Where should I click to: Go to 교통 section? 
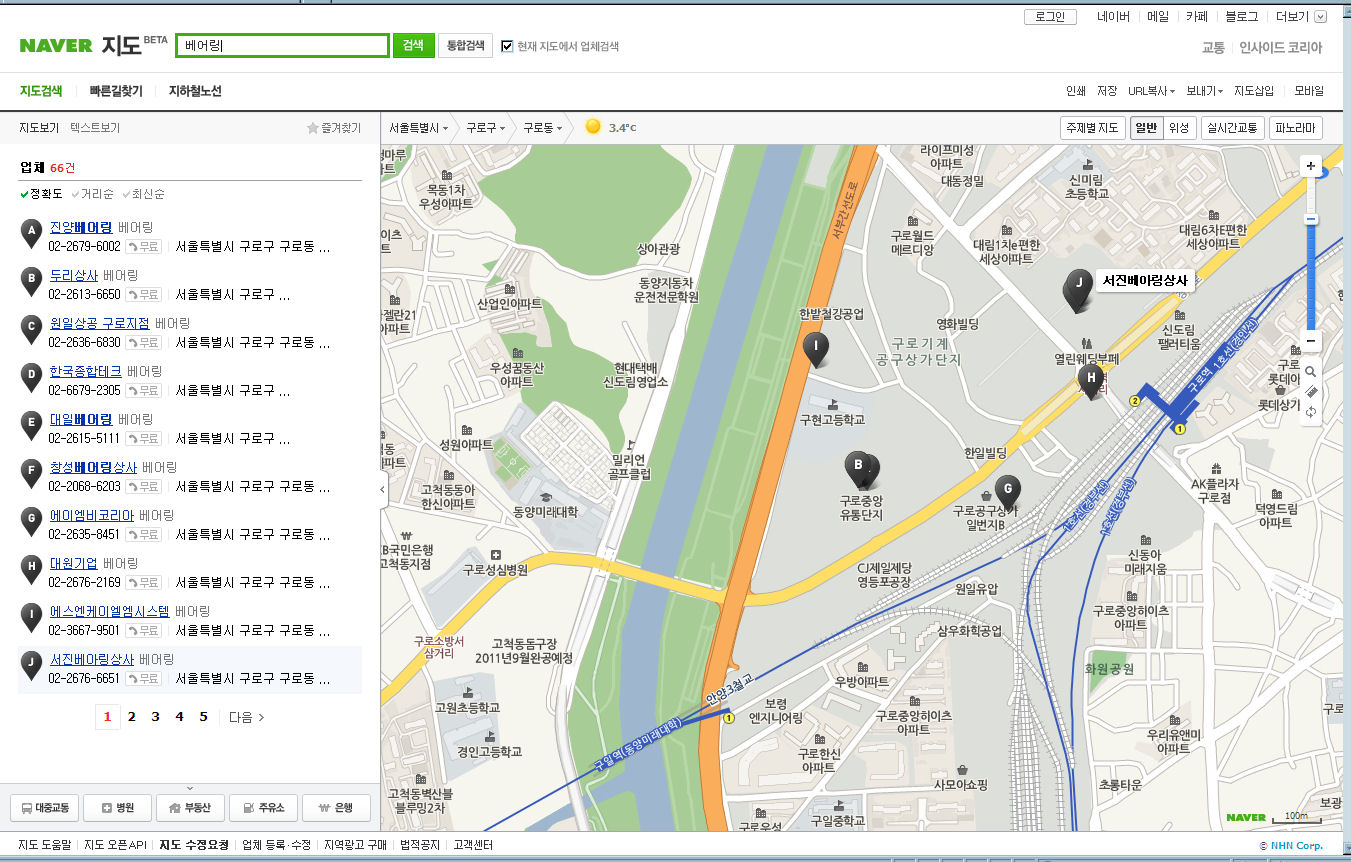click(x=1213, y=47)
